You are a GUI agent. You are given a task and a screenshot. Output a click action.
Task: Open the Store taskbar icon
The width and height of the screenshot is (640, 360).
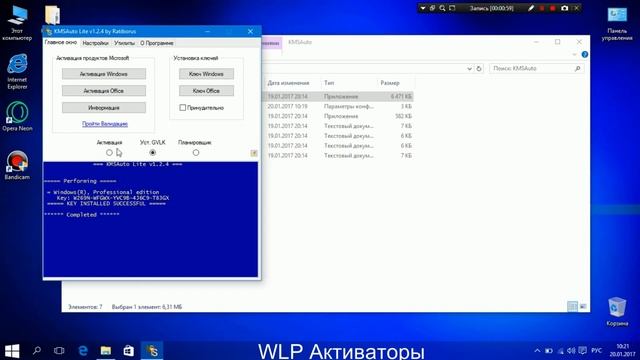(x=129, y=351)
